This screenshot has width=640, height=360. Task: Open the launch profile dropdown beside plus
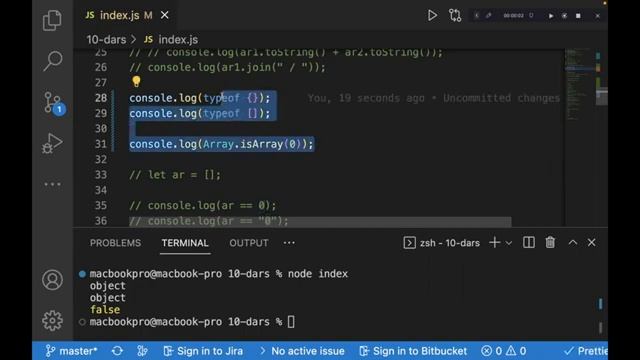pyautogui.click(x=509, y=243)
